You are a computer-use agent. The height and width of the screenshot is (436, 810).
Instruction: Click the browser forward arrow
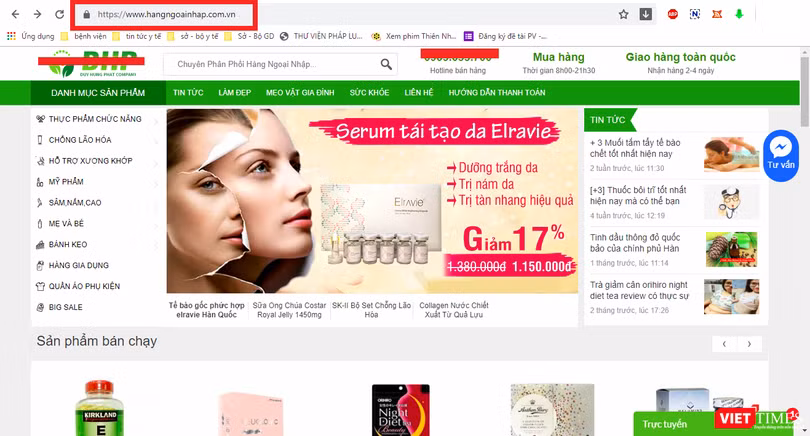pos(37,14)
